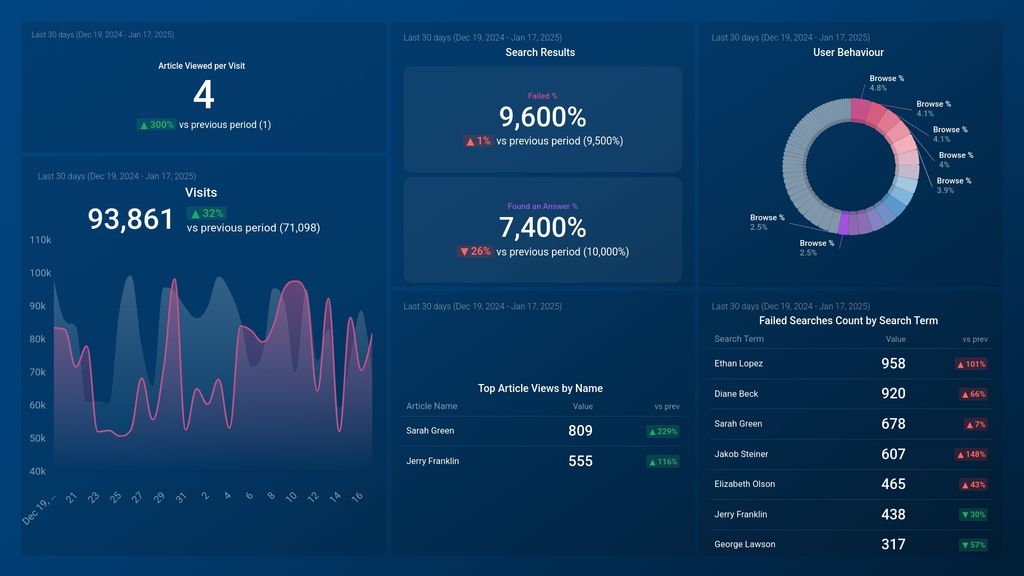The image size is (1024, 576).
Task: Click the 148% change badge
Action: [x=971, y=455]
